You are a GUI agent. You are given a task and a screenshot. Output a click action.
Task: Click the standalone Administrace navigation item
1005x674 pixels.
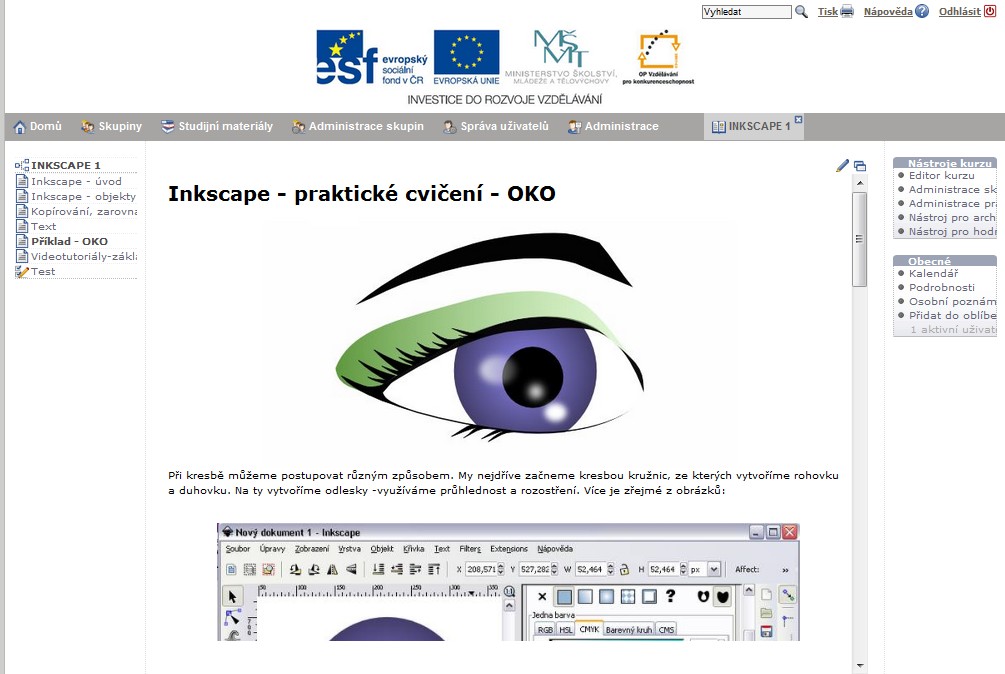click(613, 126)
